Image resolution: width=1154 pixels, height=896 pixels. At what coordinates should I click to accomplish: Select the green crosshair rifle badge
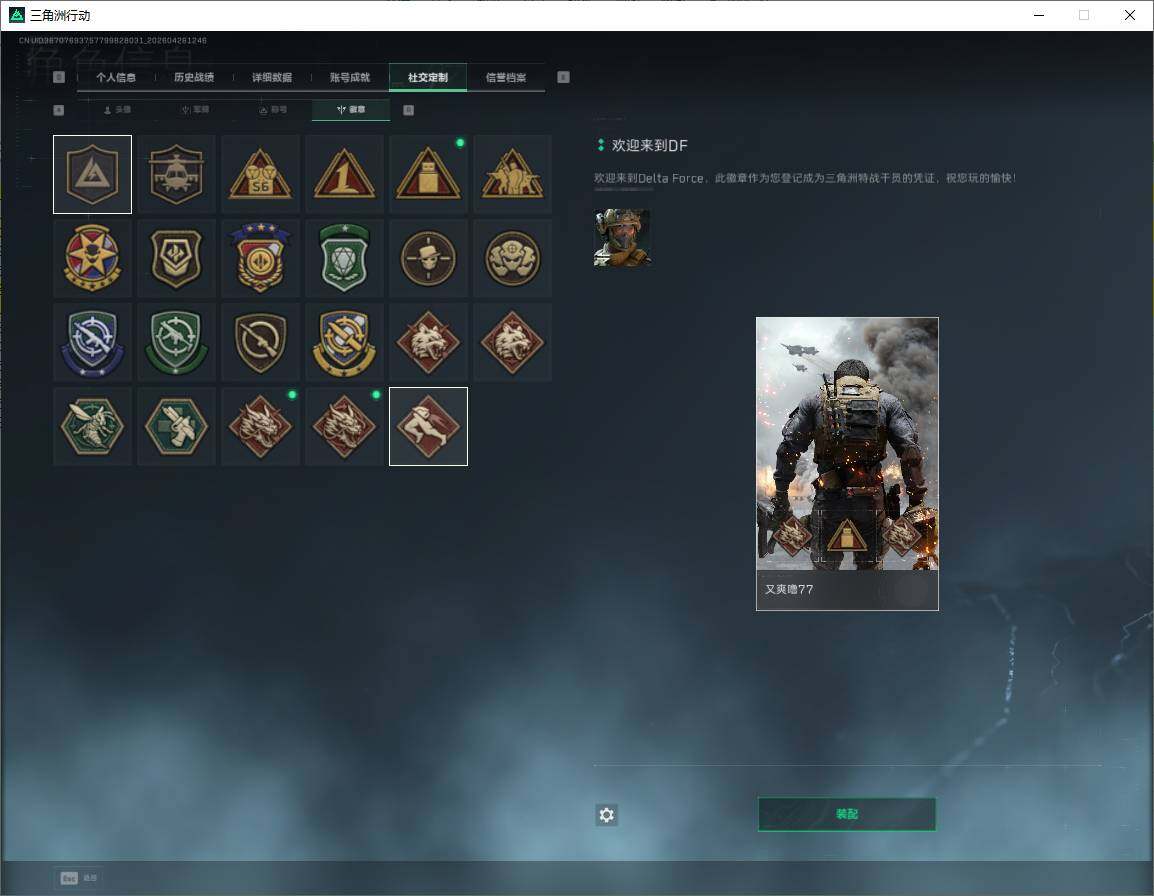(176, 342)
